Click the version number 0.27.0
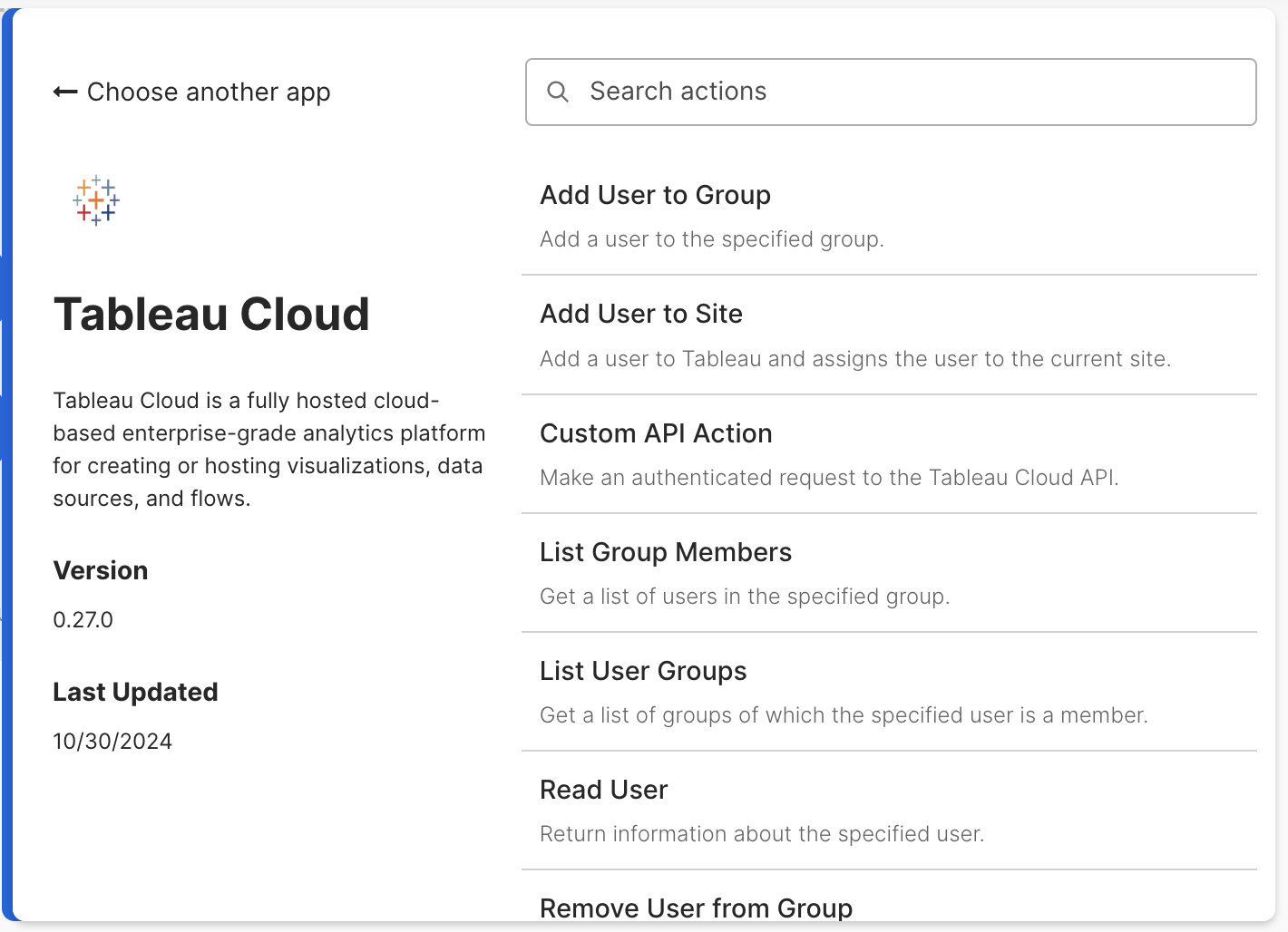The height and width of the screenshot is (932, 1288). pyautogui.click(x=83, y=620)
